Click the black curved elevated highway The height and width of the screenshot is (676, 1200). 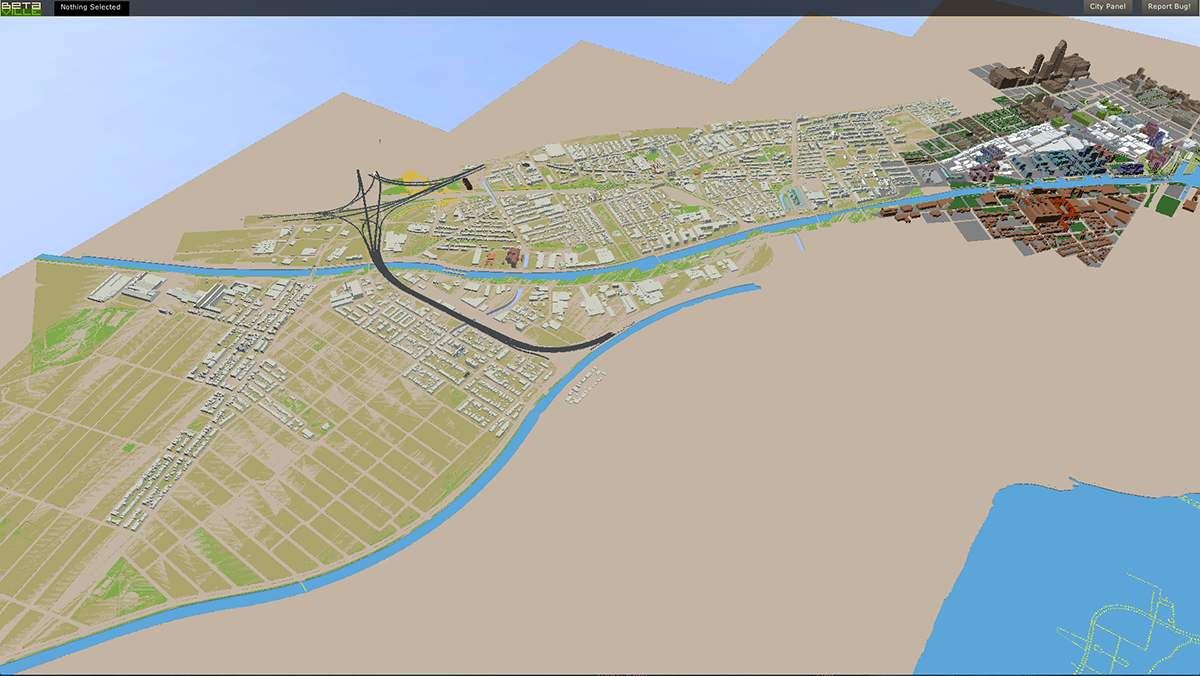pos(470,320)
